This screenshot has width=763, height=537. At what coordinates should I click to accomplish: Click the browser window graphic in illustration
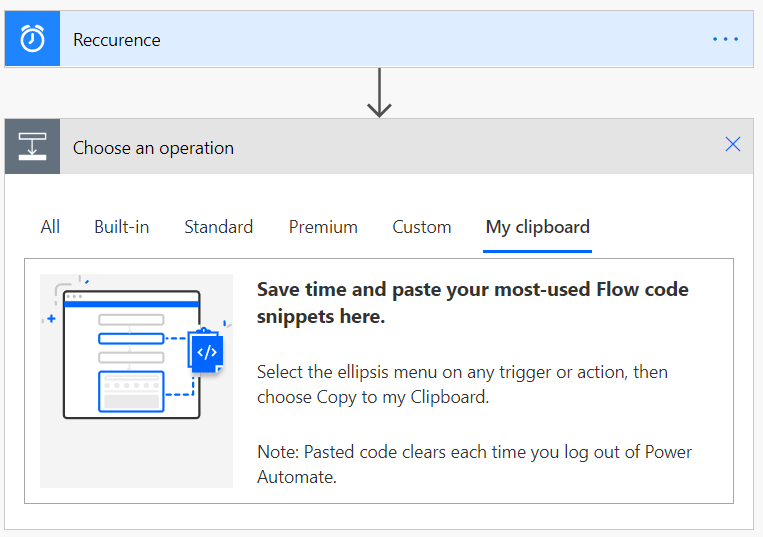130,300
